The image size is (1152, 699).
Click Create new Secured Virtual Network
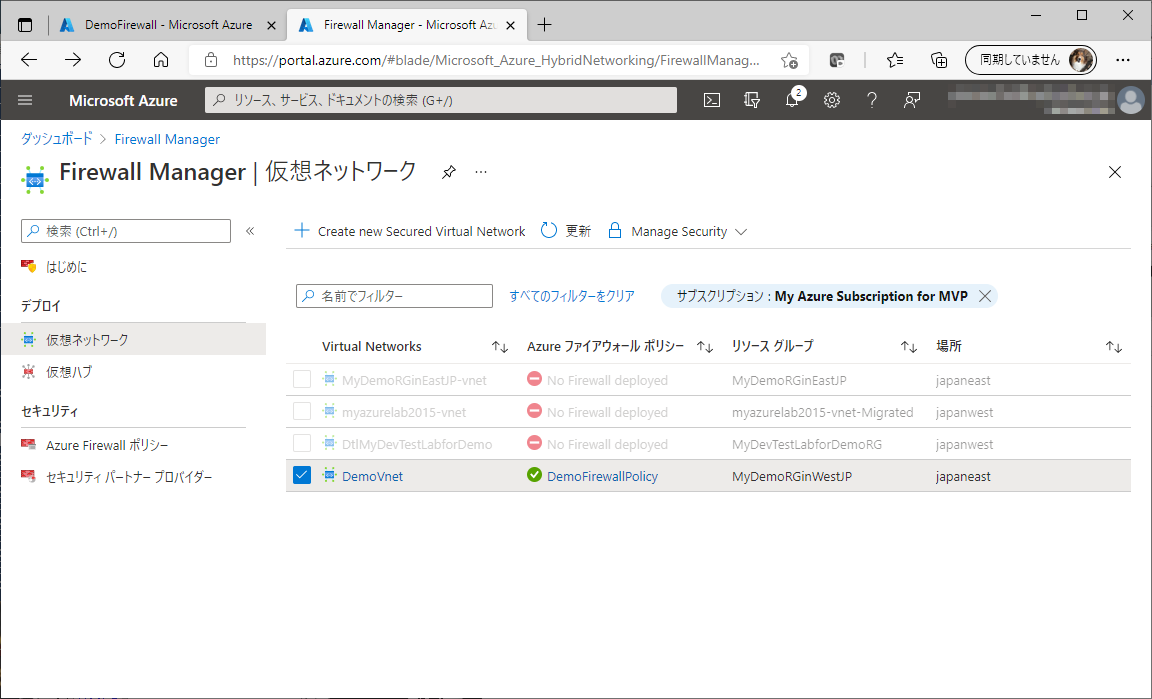(x=410, y=231)
